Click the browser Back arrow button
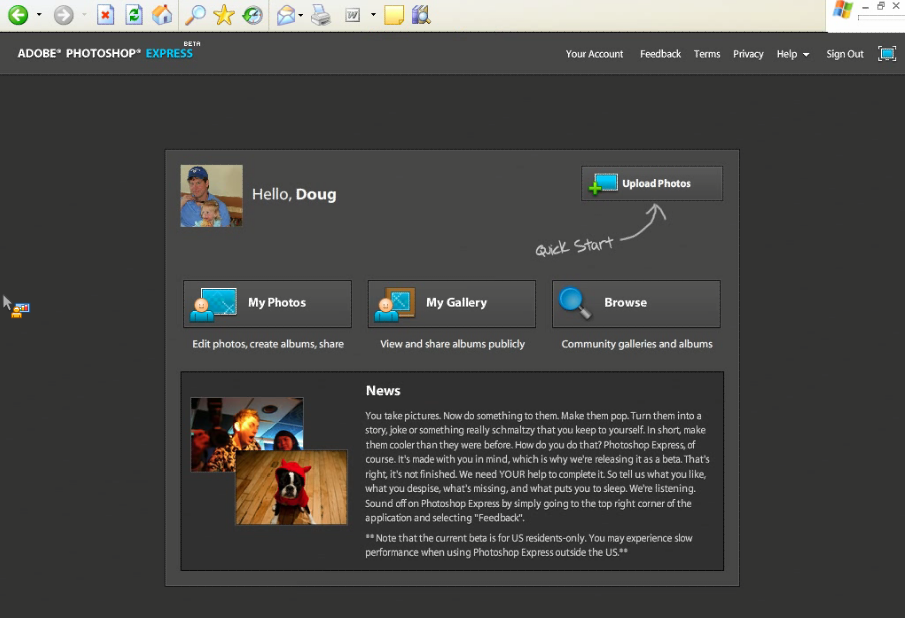This screenshot has width=905, height=618. click(18, 14)
